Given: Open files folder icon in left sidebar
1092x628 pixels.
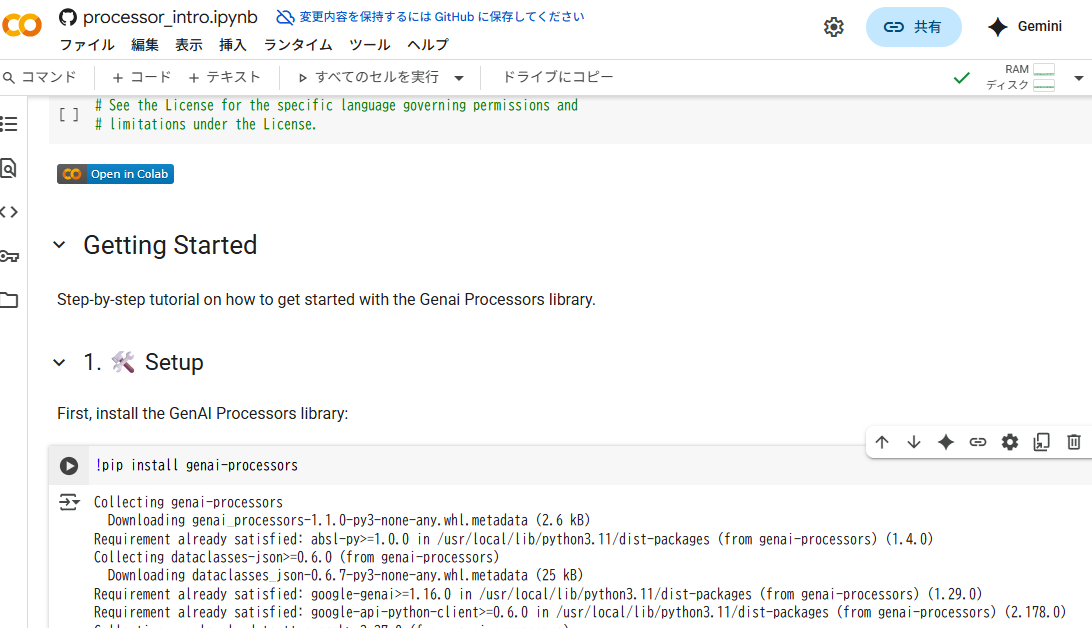Looking at the screenshot, I should click(x=9, y=300).
